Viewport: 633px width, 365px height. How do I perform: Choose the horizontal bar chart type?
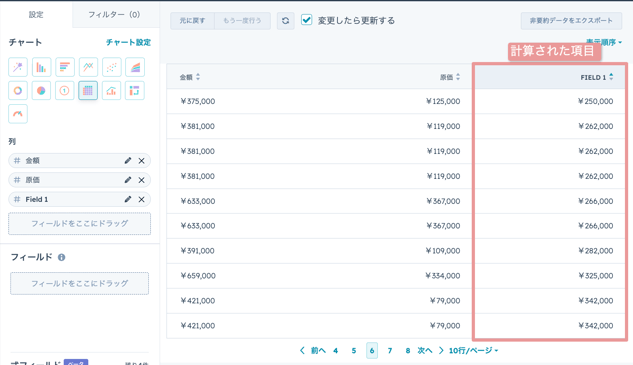(65, 67)
